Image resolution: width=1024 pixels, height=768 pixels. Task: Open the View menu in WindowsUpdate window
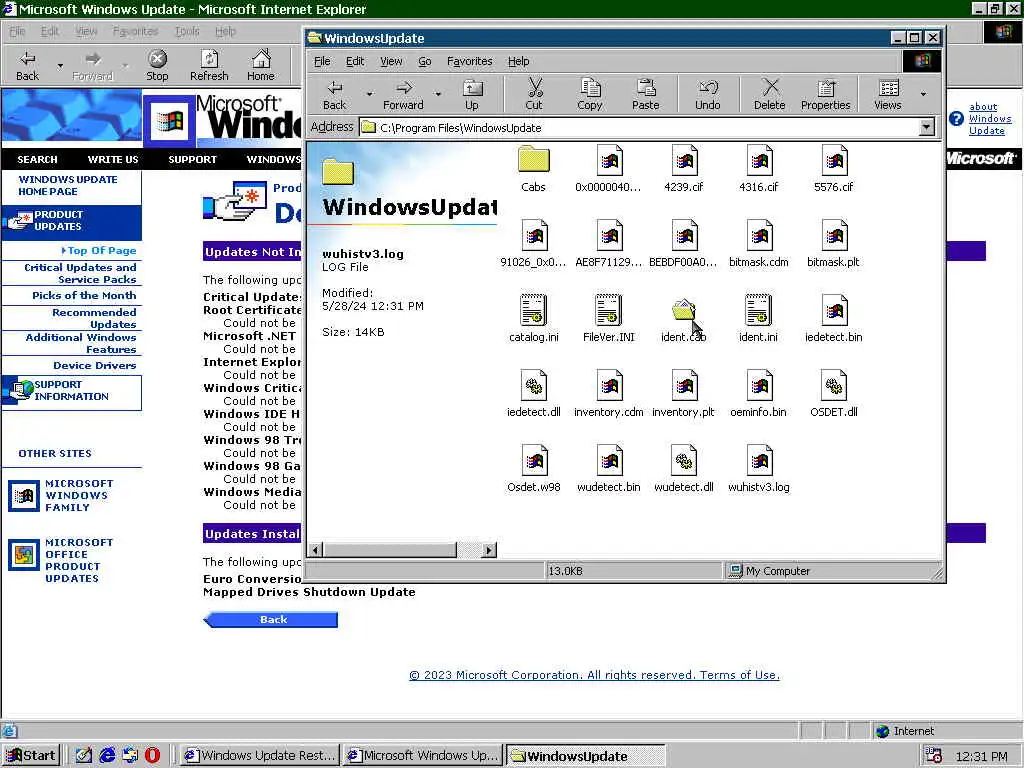click(391, 61)
